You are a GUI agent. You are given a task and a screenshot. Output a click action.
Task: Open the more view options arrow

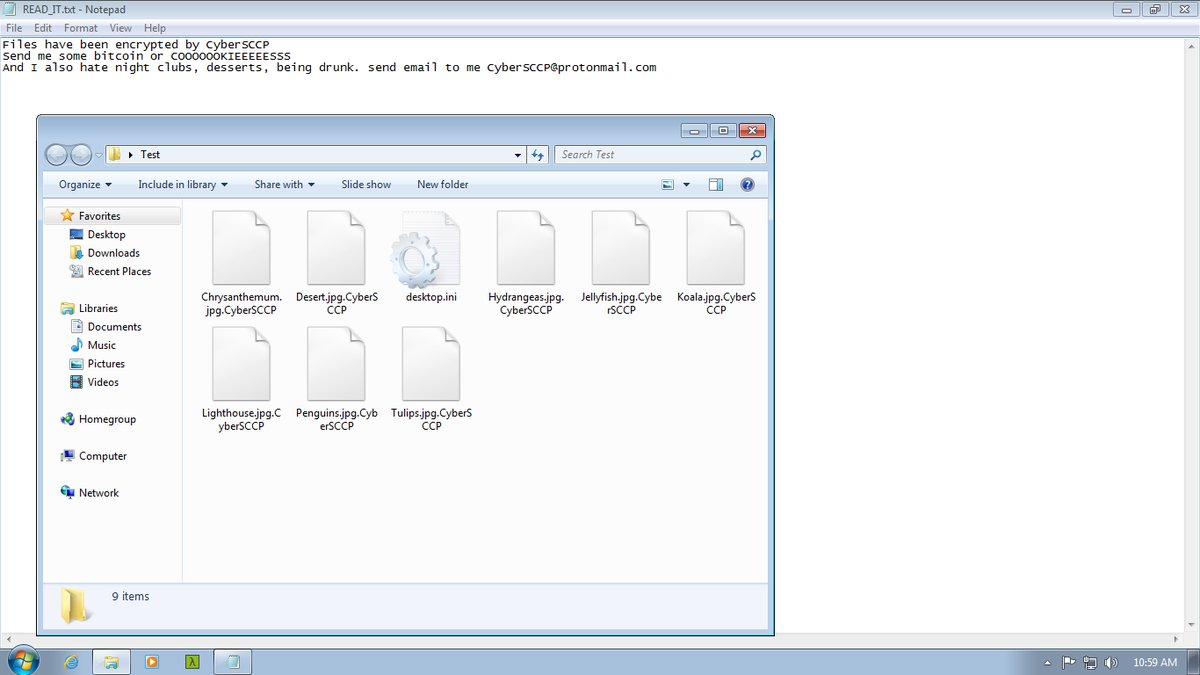pyautogui.click(x=686, y=185)
